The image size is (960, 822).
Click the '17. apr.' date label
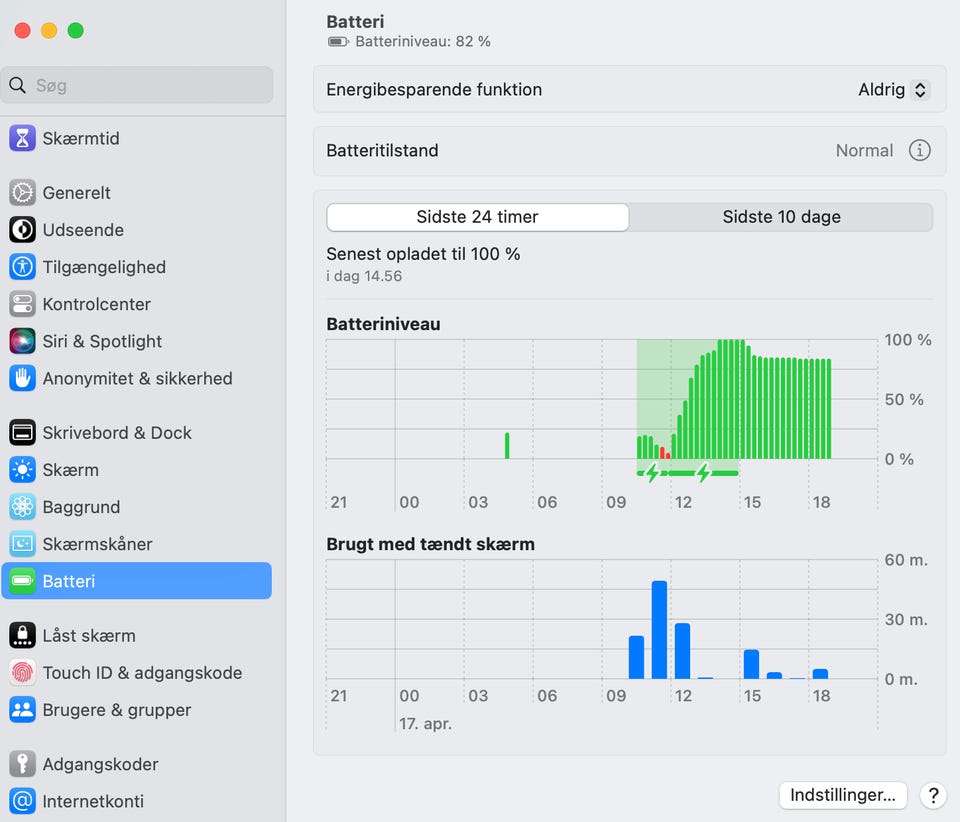coord(426,723)
